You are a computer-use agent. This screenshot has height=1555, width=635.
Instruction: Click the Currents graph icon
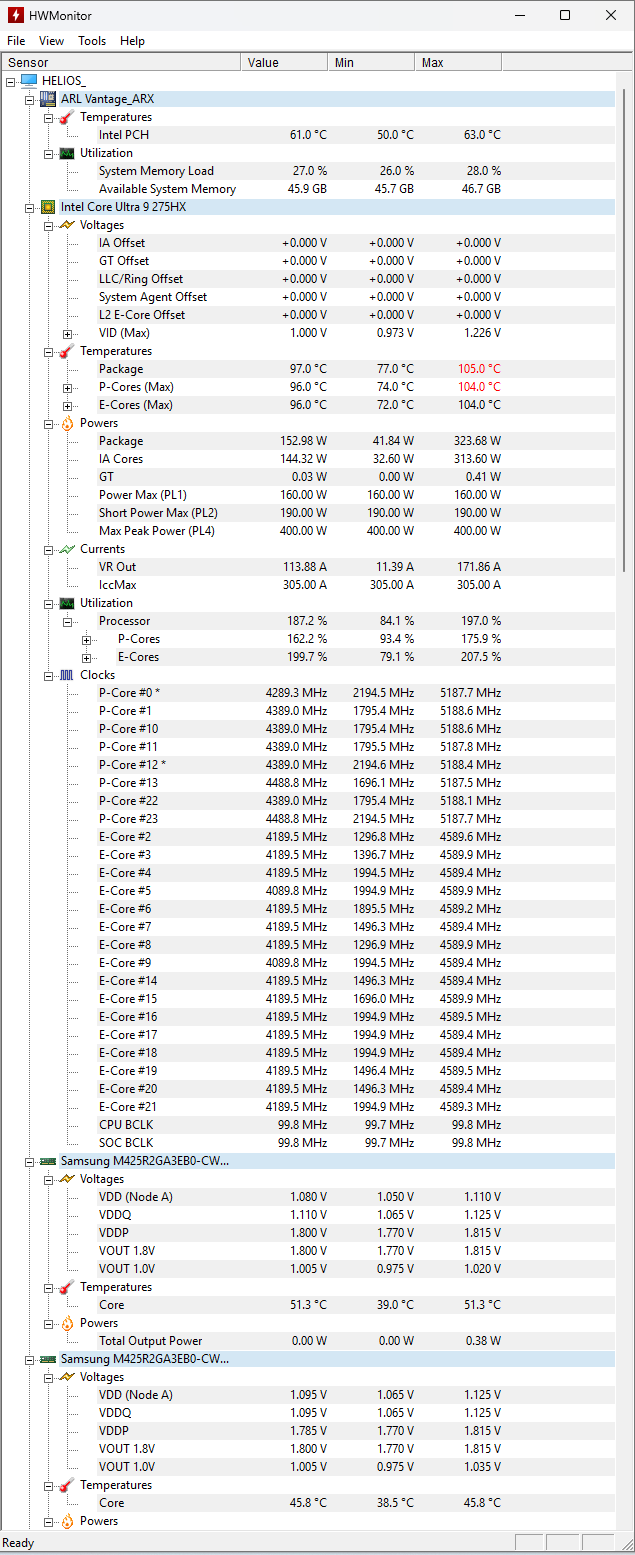point(66,549)
